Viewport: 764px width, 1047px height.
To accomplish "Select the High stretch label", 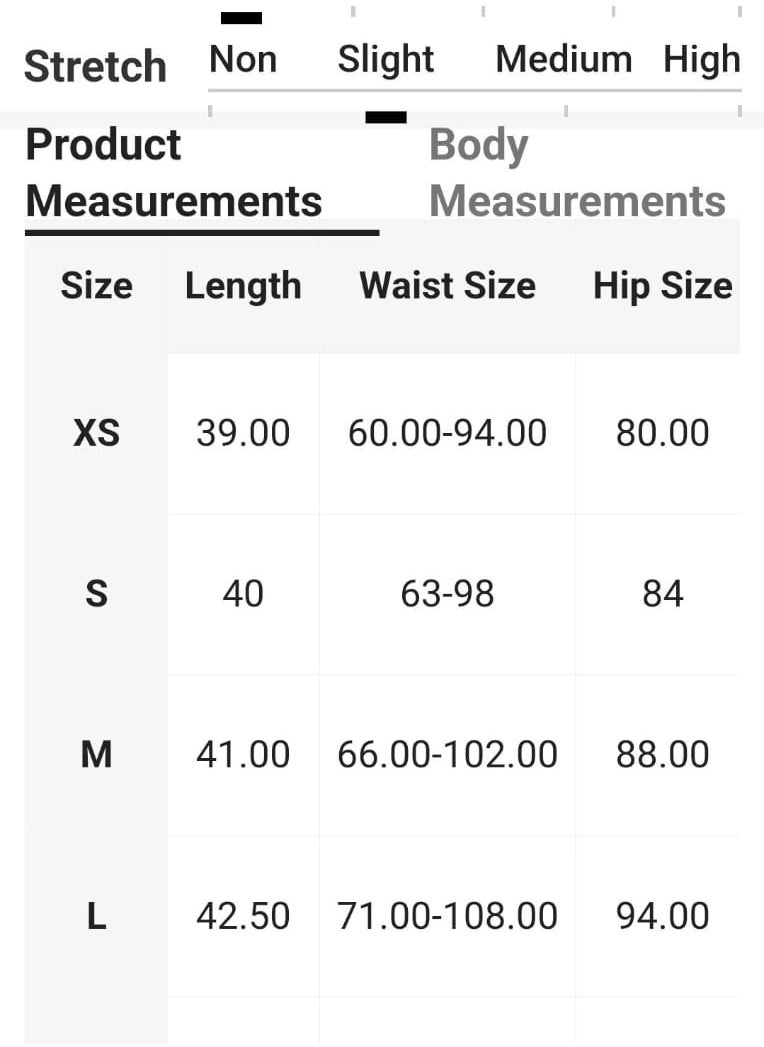I will pos(702,59).
